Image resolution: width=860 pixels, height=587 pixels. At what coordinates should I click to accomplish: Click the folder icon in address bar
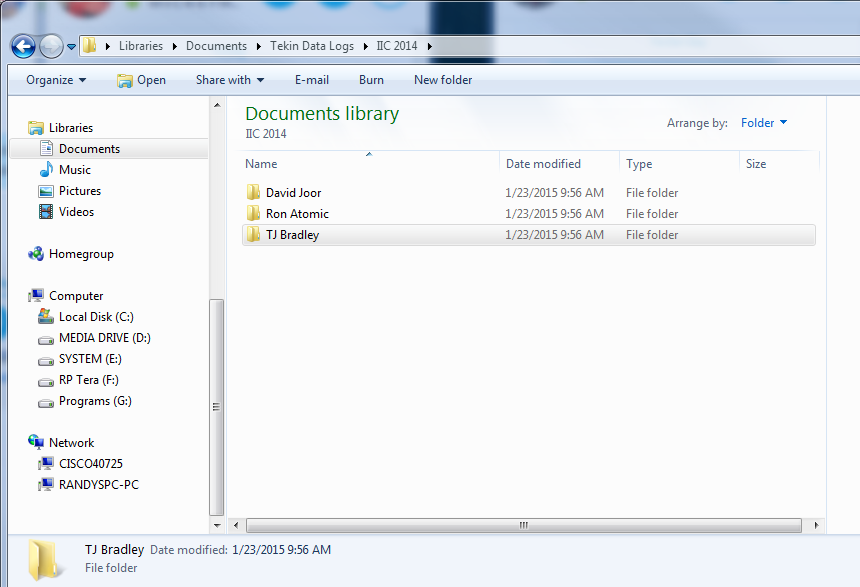(x=89, y=46)
